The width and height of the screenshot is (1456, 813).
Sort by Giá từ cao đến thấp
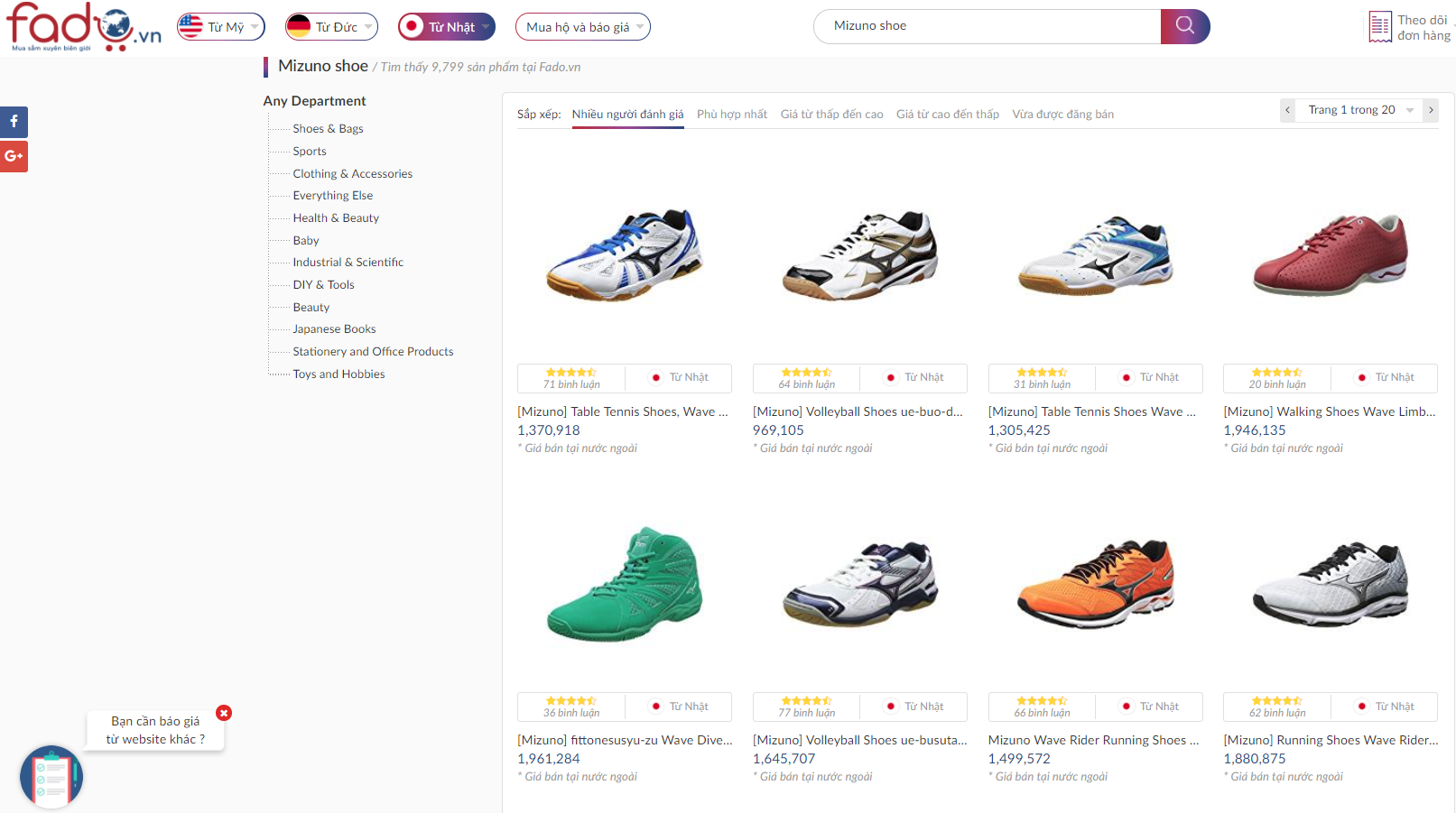tap(948, 115)
